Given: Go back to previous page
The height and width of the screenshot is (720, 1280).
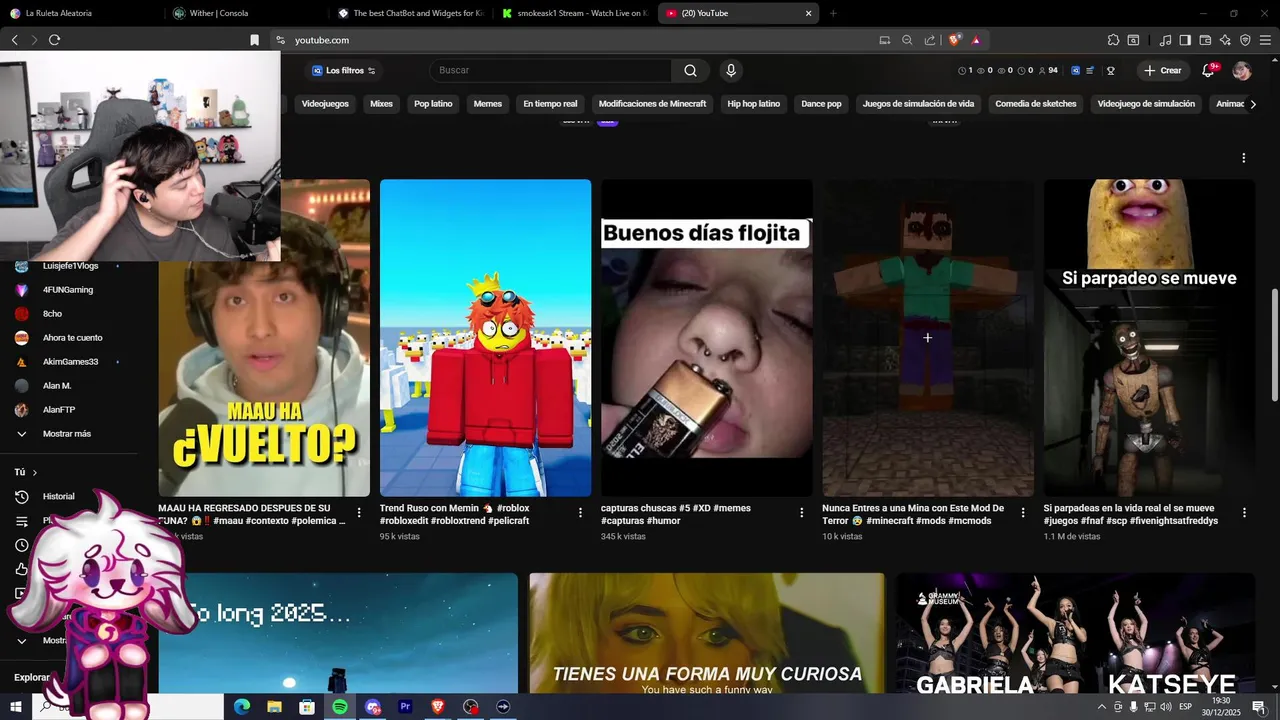Looking at the screenshot, I should pyautogui.click(x=14, y=40).
